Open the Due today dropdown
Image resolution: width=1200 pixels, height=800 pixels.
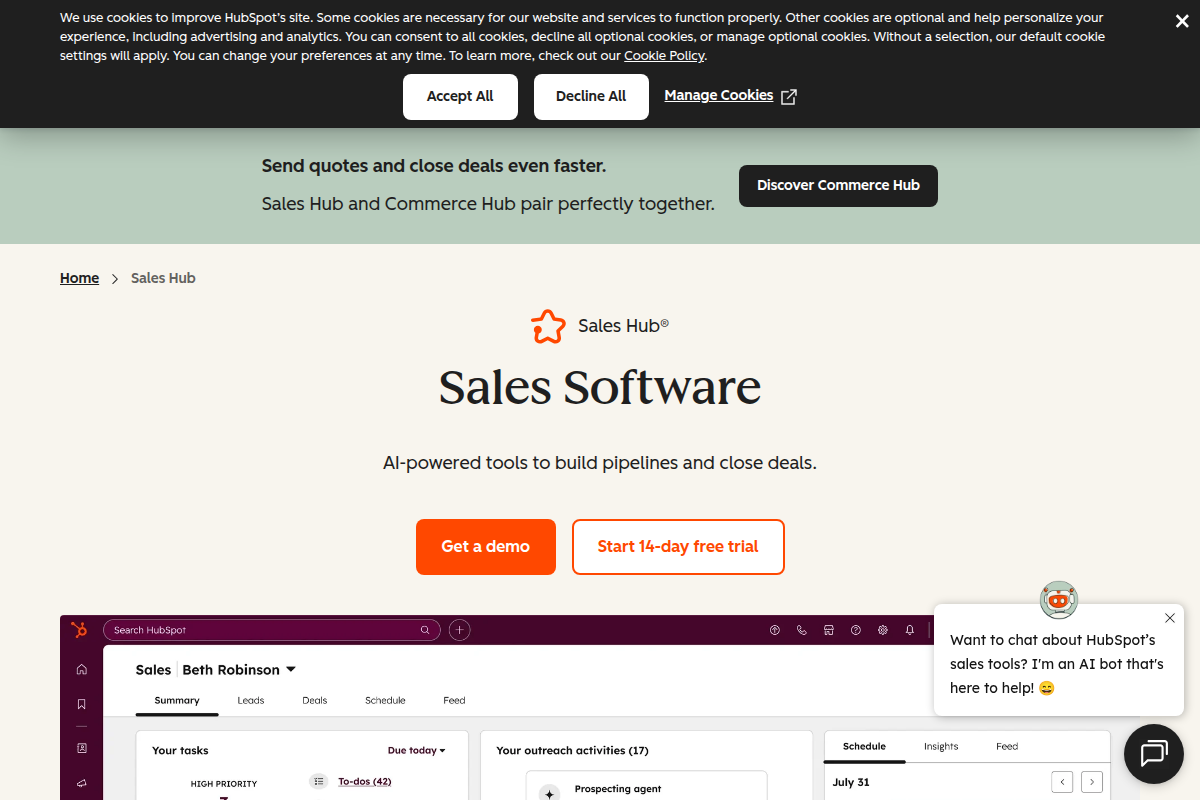(417, 751)
